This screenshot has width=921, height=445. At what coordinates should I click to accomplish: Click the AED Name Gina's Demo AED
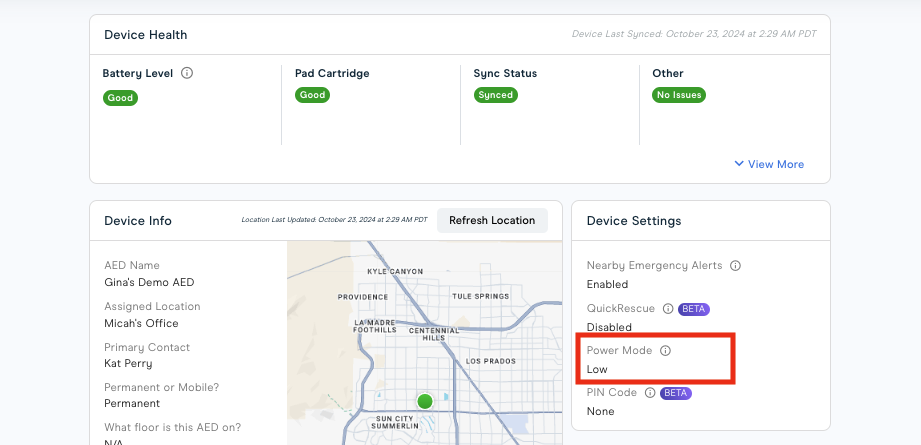[x=149, y=283]
